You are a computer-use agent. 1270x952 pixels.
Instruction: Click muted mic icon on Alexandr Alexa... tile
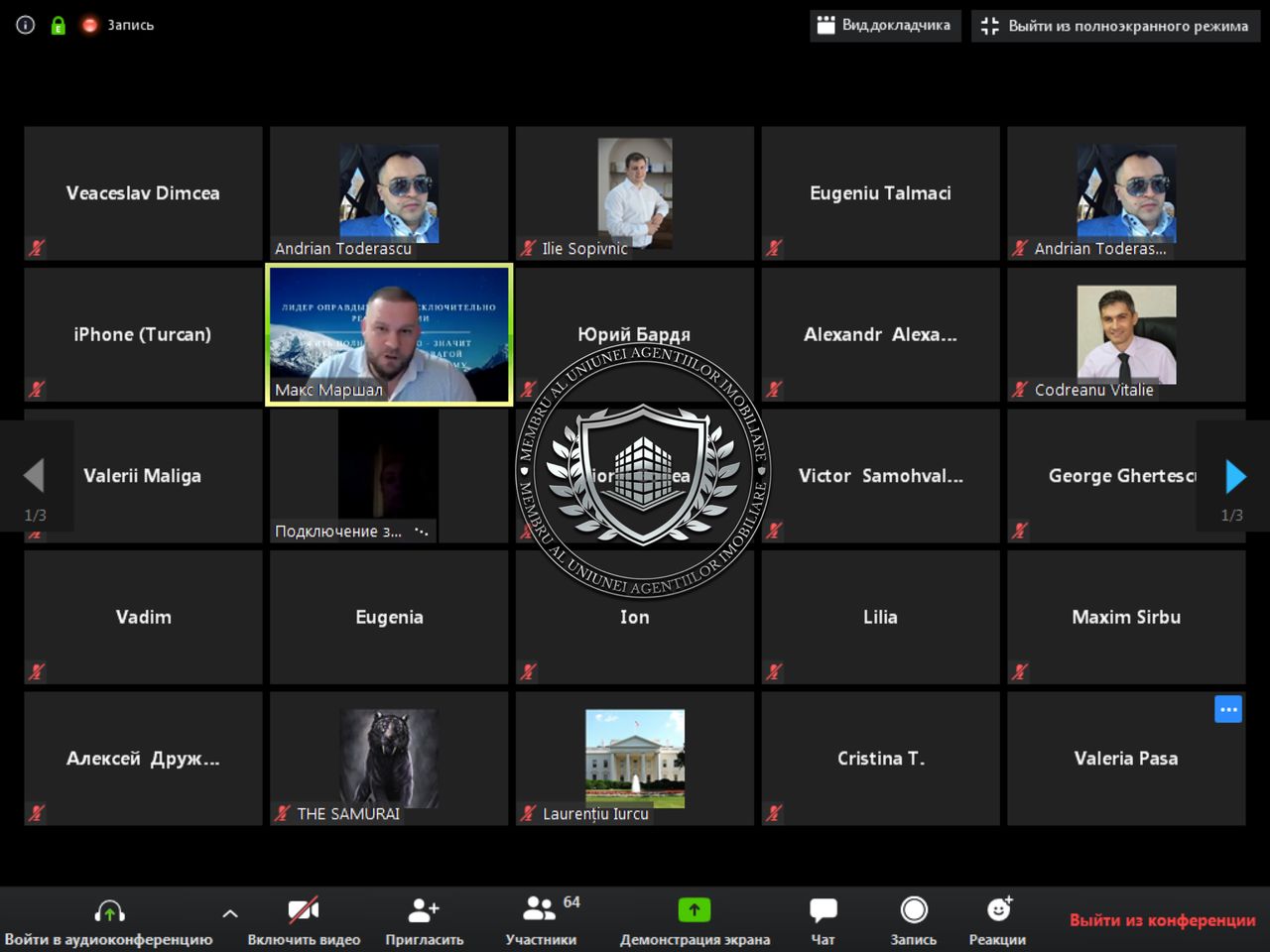774,390
